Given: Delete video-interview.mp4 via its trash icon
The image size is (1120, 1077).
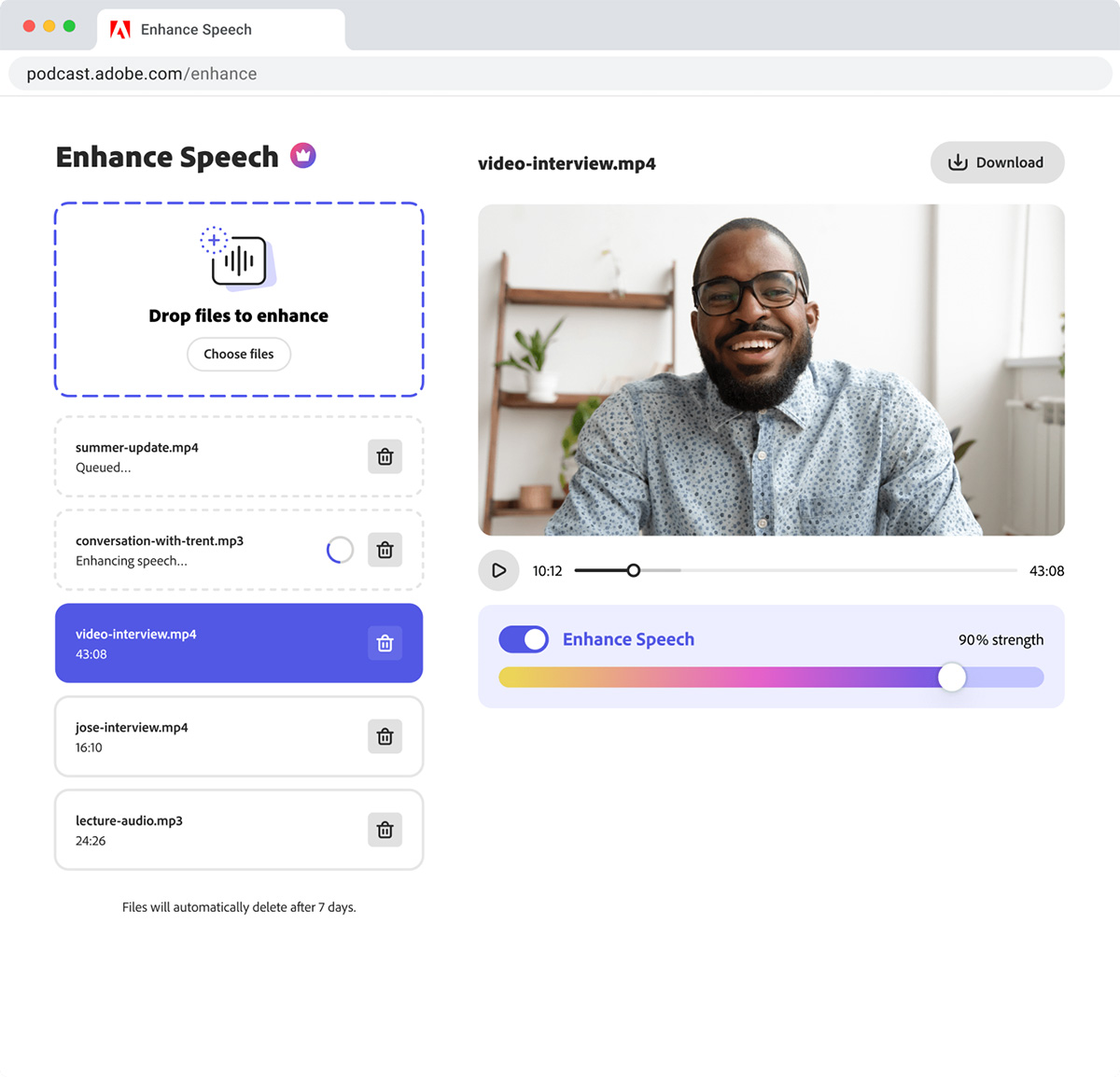Looking at the screenshot, I should (x=385, y=643).
